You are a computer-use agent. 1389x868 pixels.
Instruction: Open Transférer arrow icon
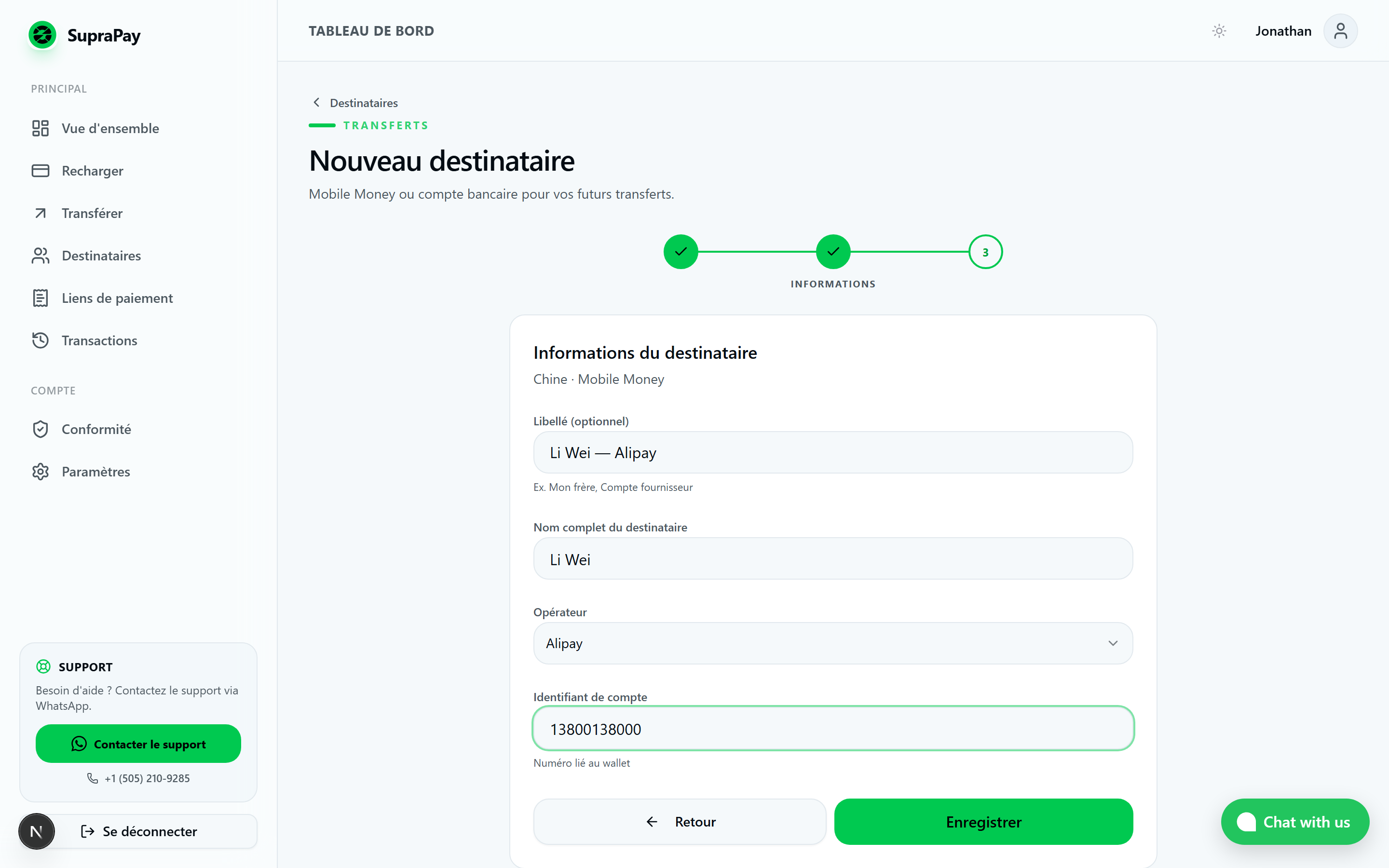(40, 213)
